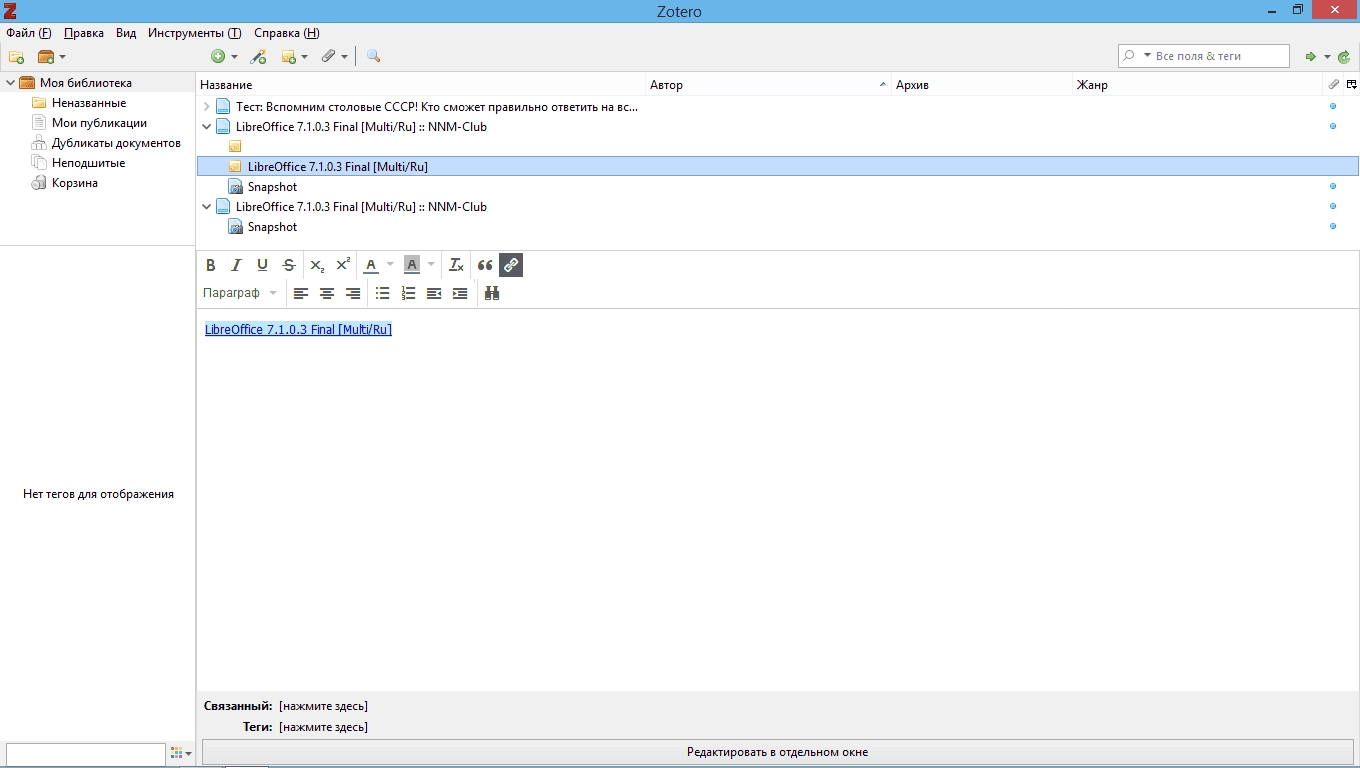Screen dimensions: 1360x768
Task: Open the new library dropdown icon
Action: (x=51, y=57)
